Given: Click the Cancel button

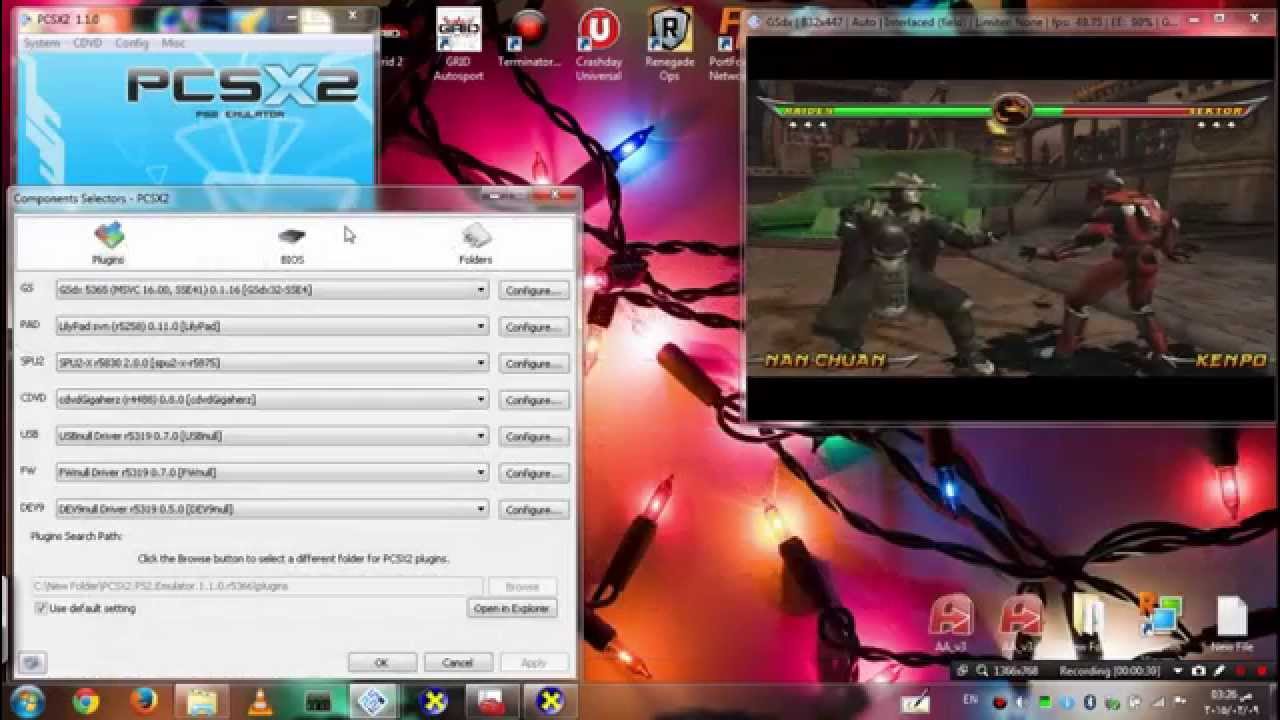Looking at the screenshot, I should click(457, 662).
